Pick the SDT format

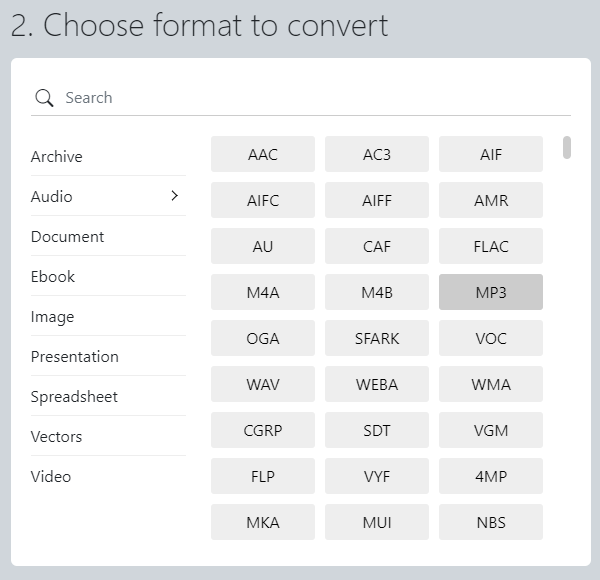tap(377, 430)
